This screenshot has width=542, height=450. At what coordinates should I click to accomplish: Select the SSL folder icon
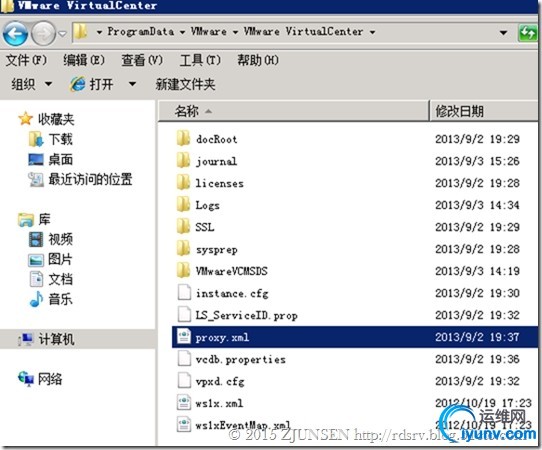183,227
